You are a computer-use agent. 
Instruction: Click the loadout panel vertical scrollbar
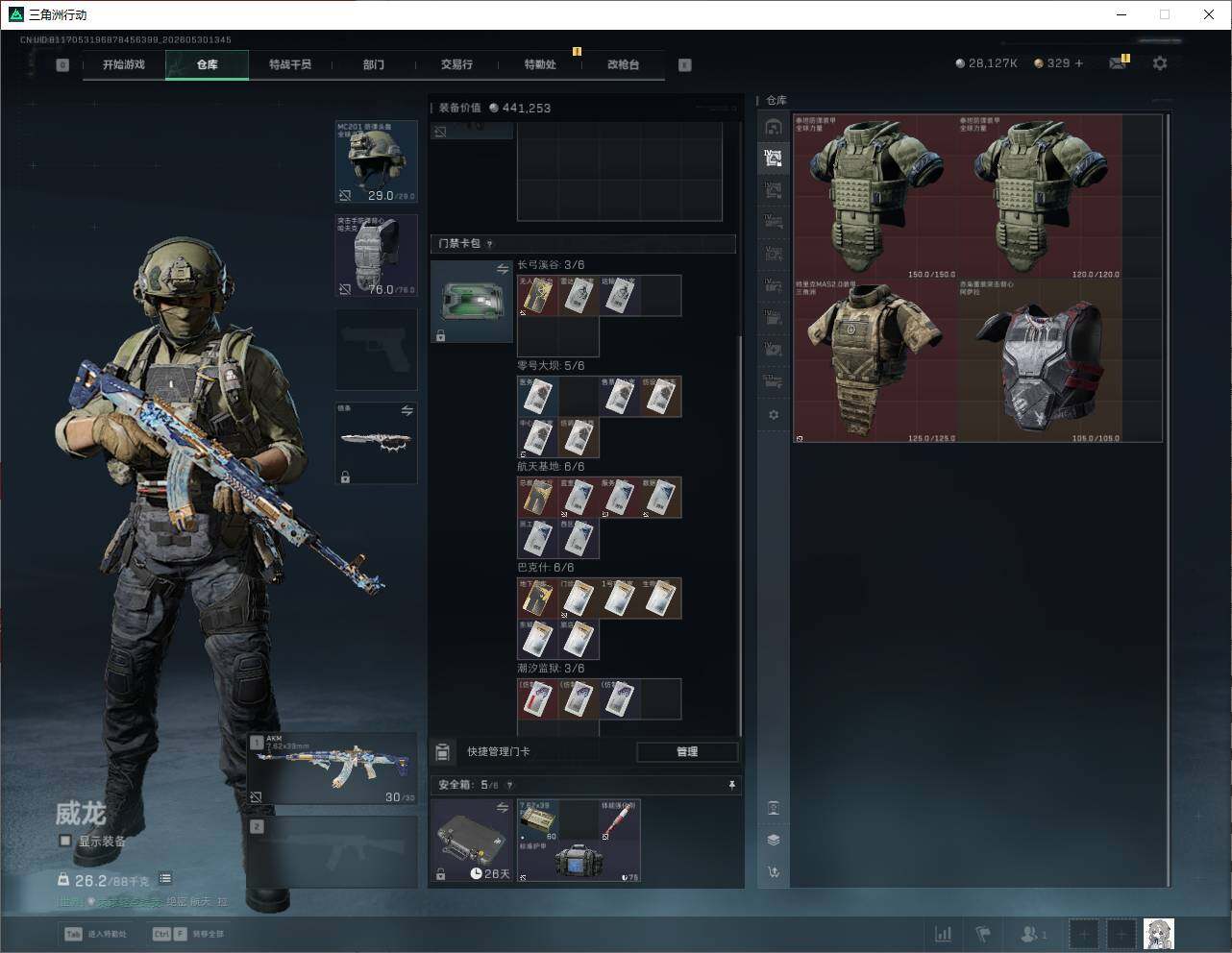coord(740,535)
